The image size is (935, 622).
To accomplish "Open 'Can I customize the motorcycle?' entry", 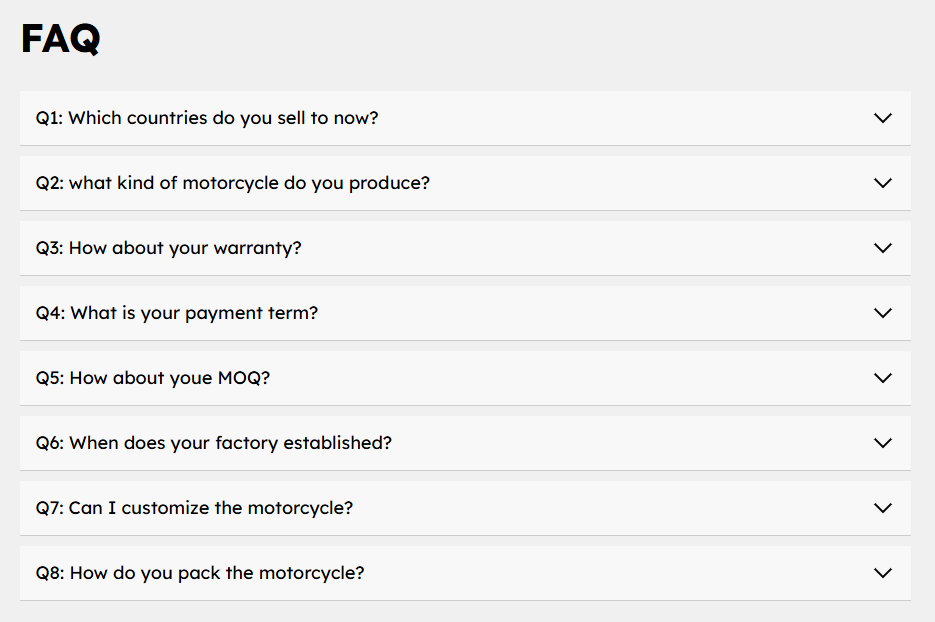I will point(211,508).
